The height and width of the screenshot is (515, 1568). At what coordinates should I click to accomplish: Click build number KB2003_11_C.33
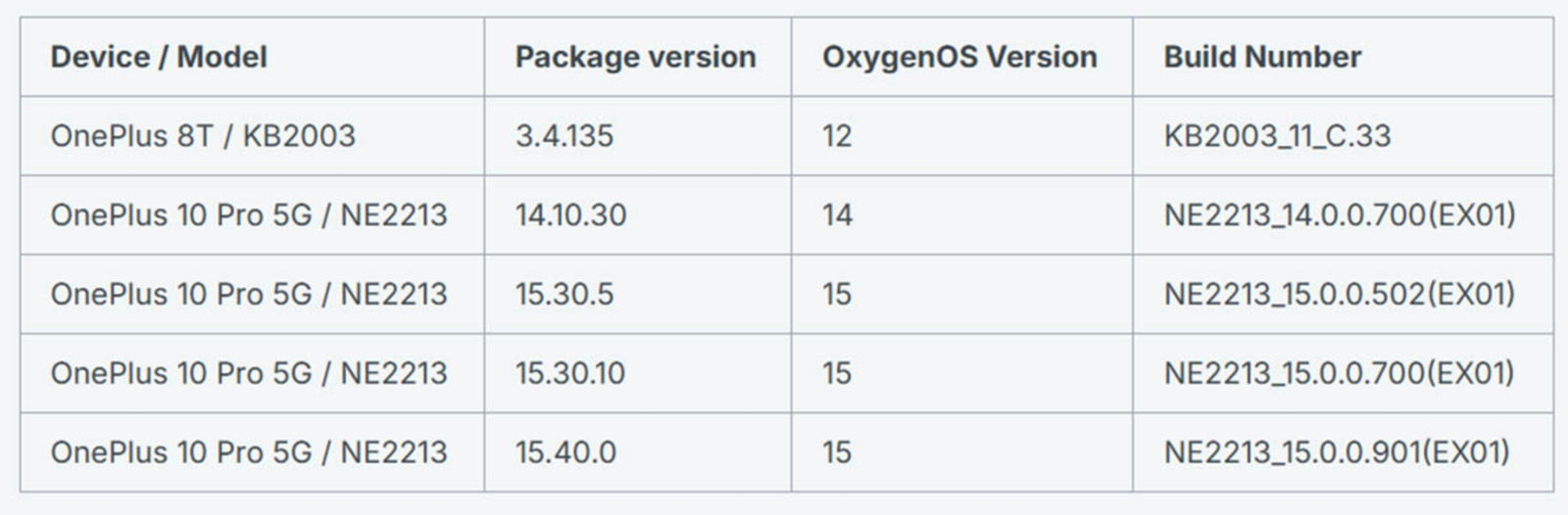(x=1277, y=135)
